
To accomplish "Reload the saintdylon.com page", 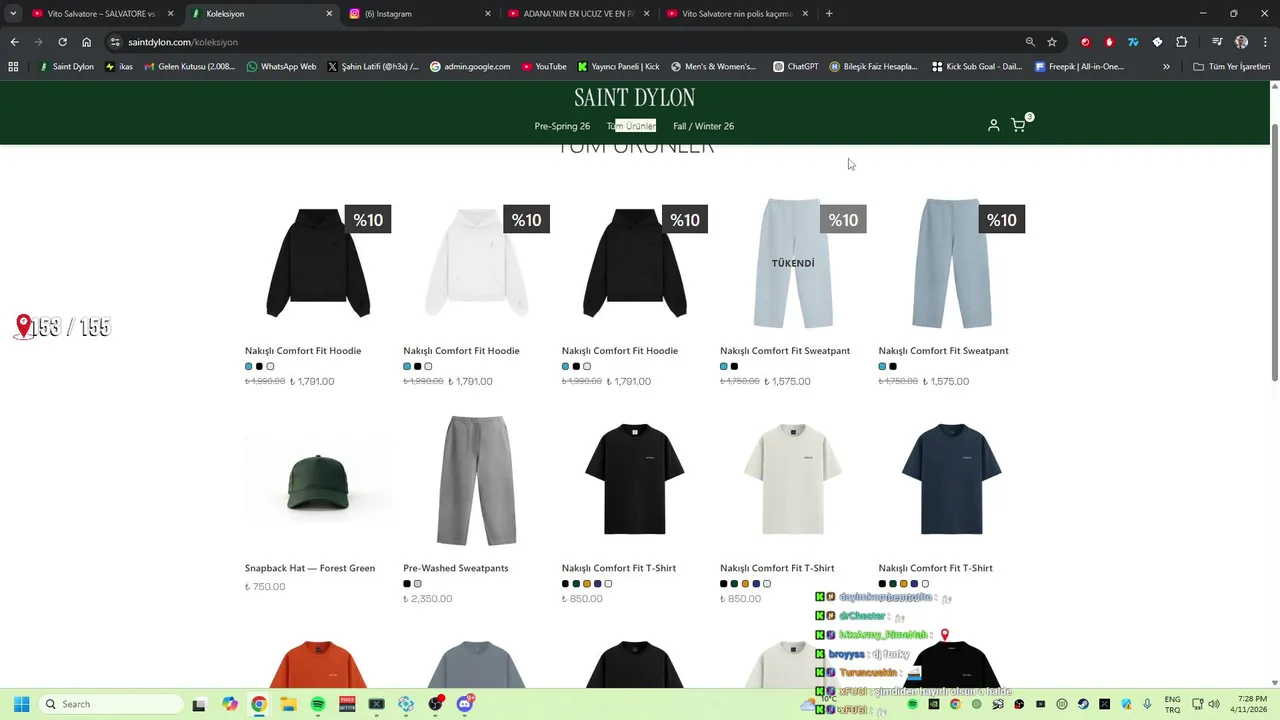I will click(62, 42).
